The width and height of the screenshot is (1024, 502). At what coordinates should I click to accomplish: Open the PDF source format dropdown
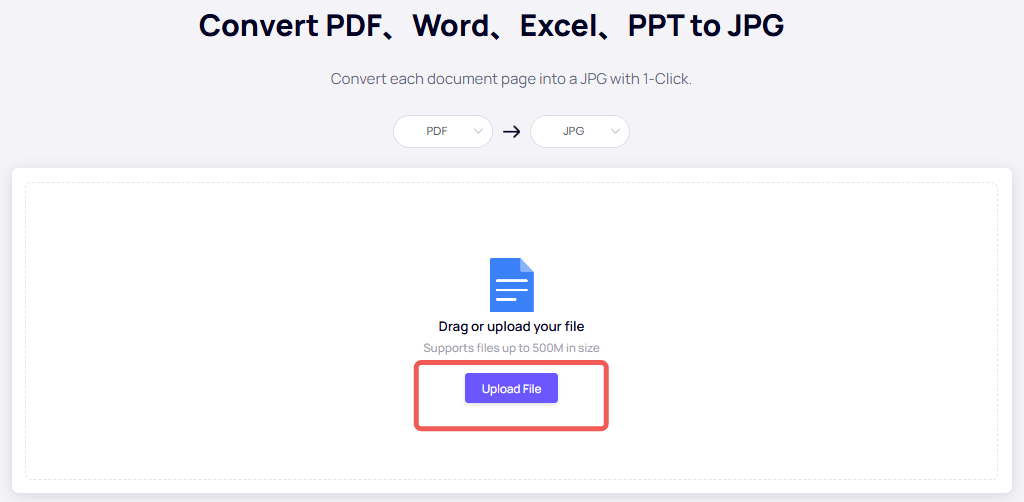click(443, 131)
